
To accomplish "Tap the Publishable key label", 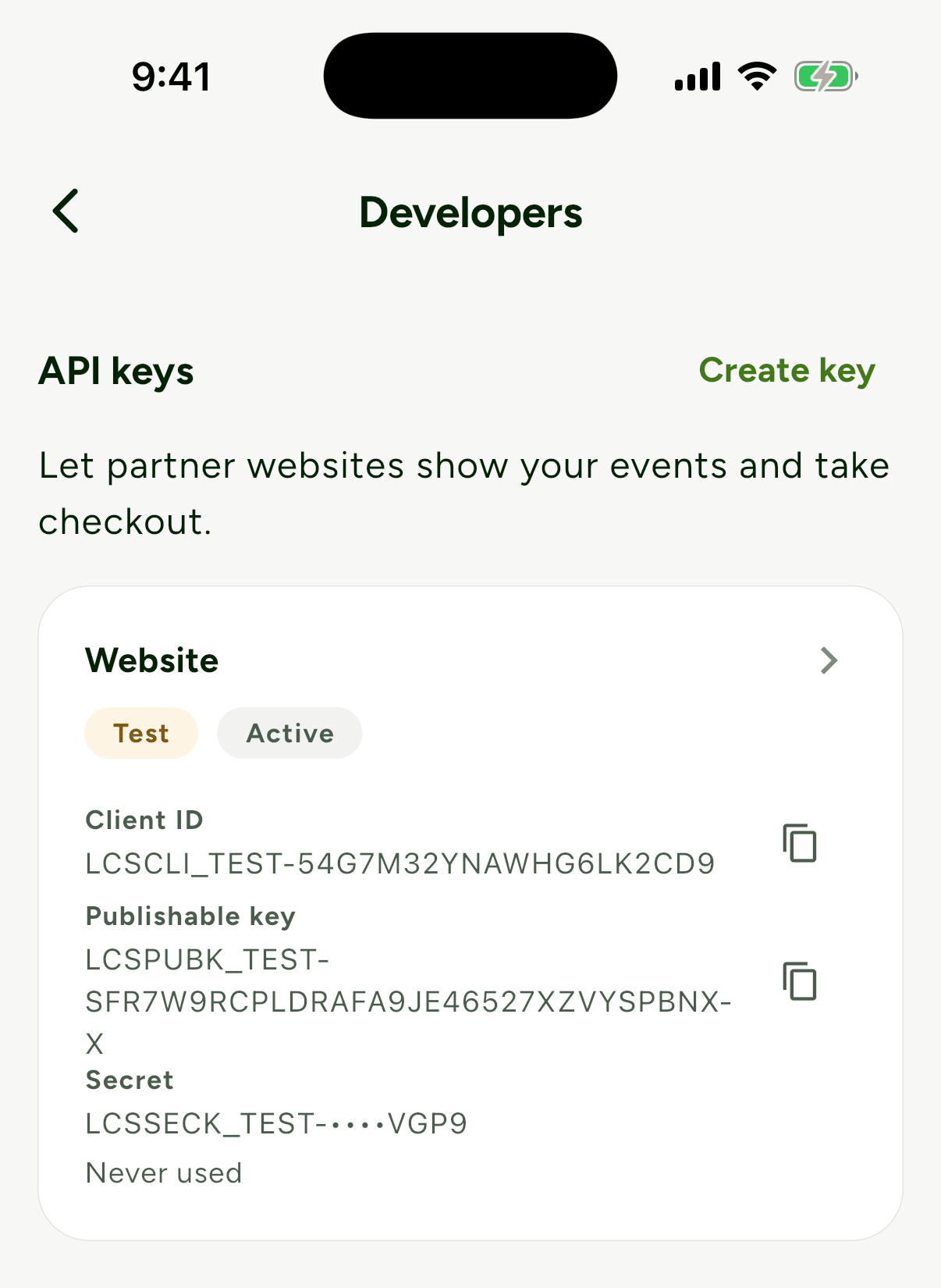I will click(x=190, y=916).
